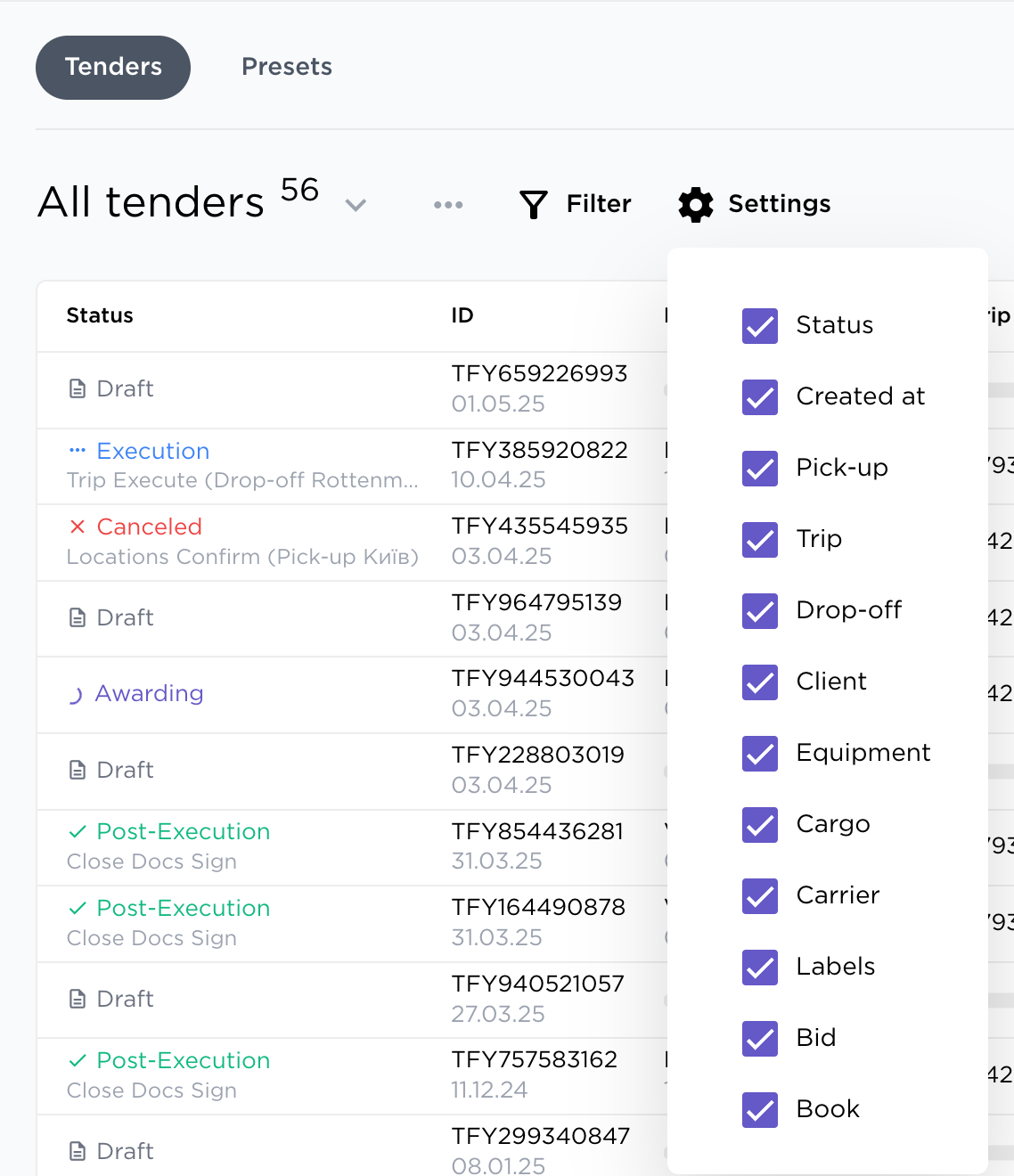This screenshot has width=1014, height=1176.
Task: Switch to the Presets tab
Action: tap(287, 67)
